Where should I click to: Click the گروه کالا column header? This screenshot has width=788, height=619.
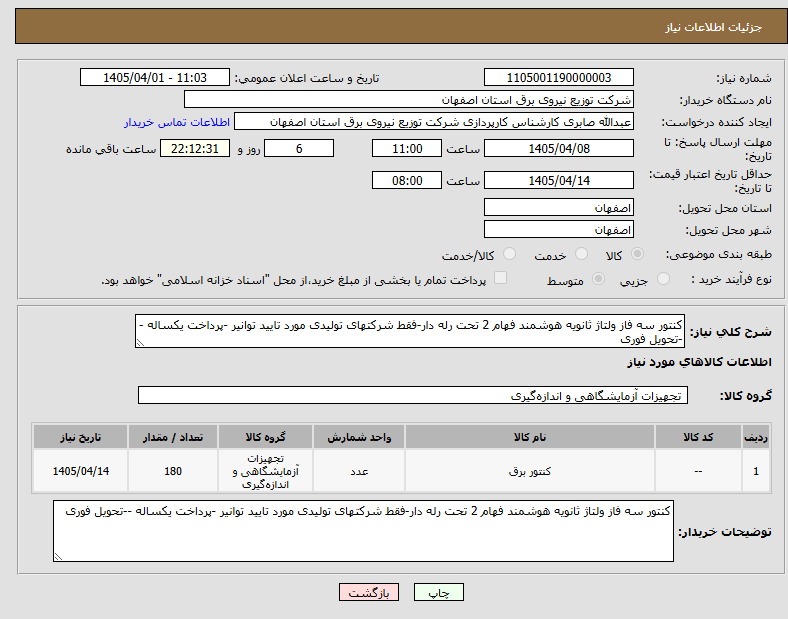[x=265, y=437]
